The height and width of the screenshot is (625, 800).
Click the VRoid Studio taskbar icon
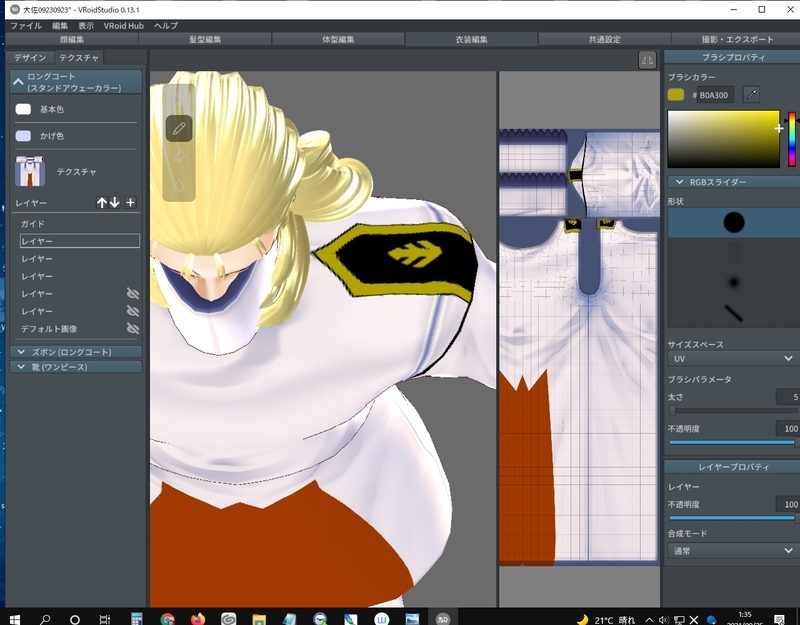tap(443, 619)
